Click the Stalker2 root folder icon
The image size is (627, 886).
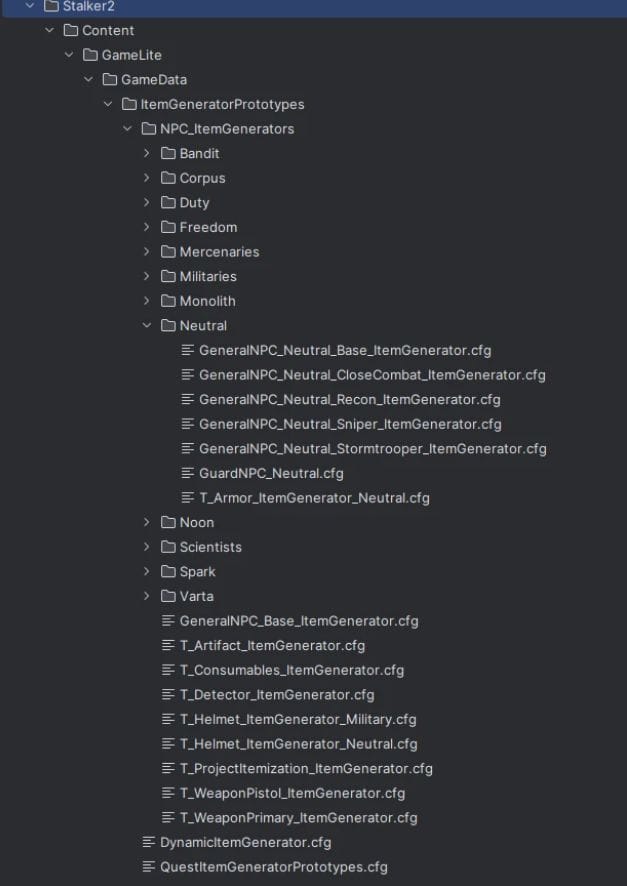51,6
